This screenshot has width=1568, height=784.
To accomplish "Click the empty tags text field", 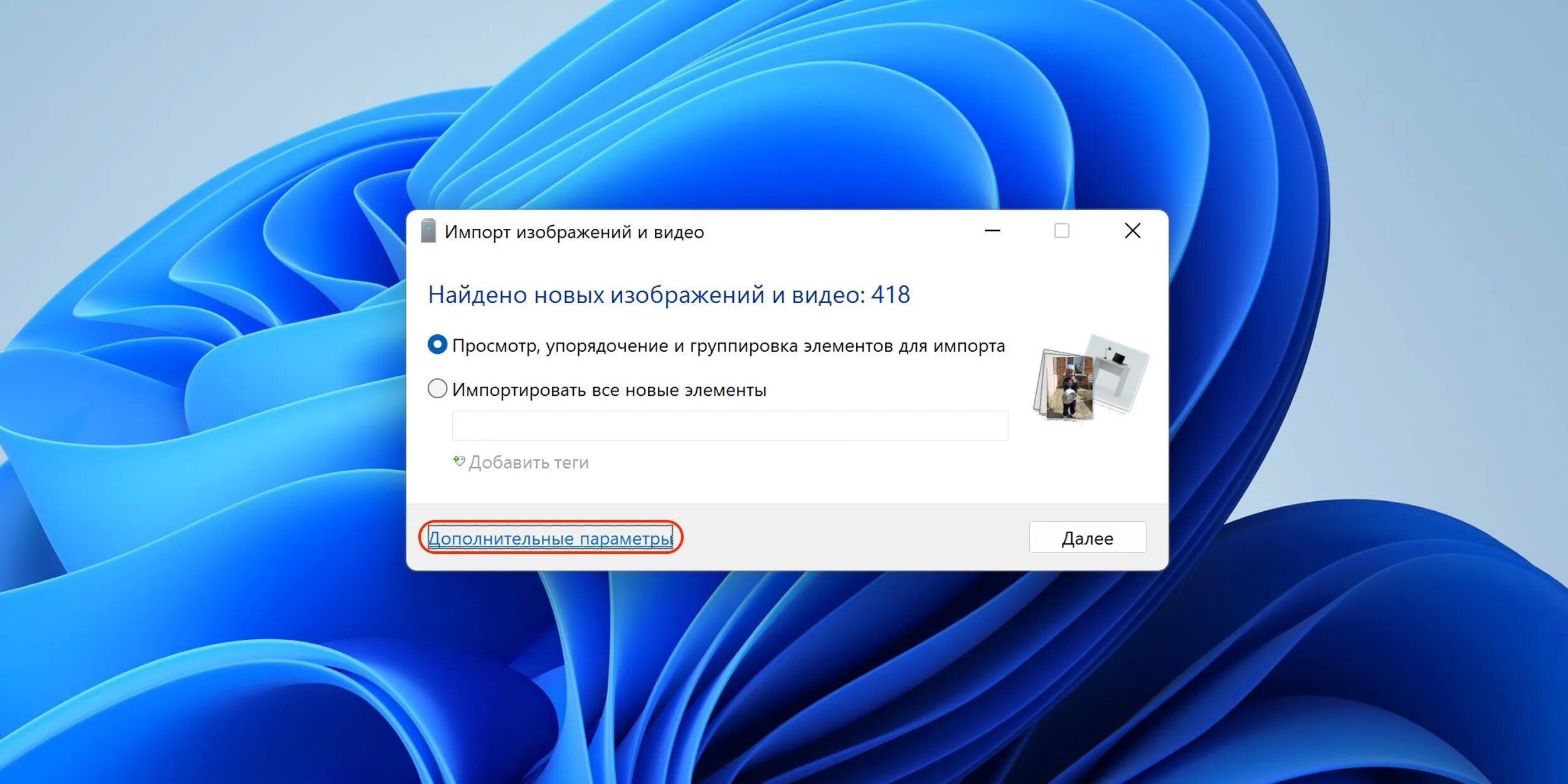I will tap(729, 426).
